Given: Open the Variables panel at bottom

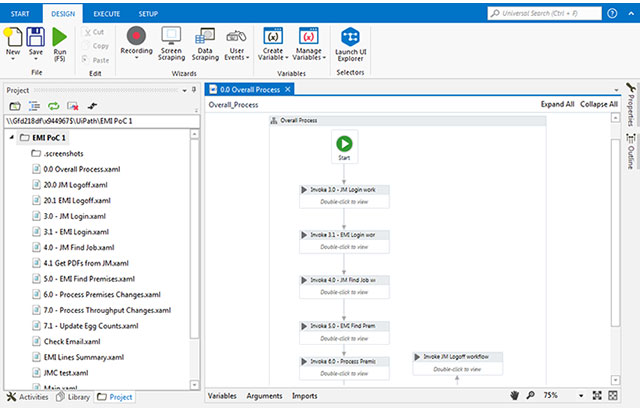Looking at the screenshot, I should [222, 396].
